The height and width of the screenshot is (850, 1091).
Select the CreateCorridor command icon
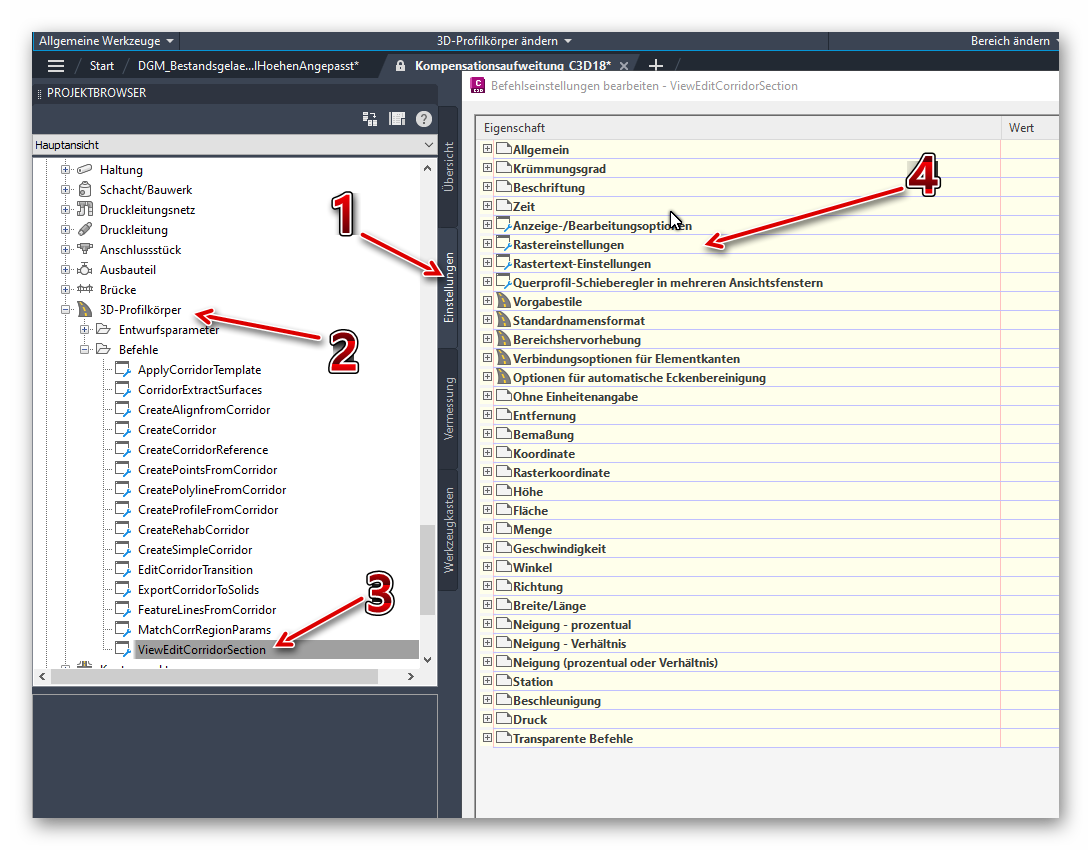[x=123, y=429]
